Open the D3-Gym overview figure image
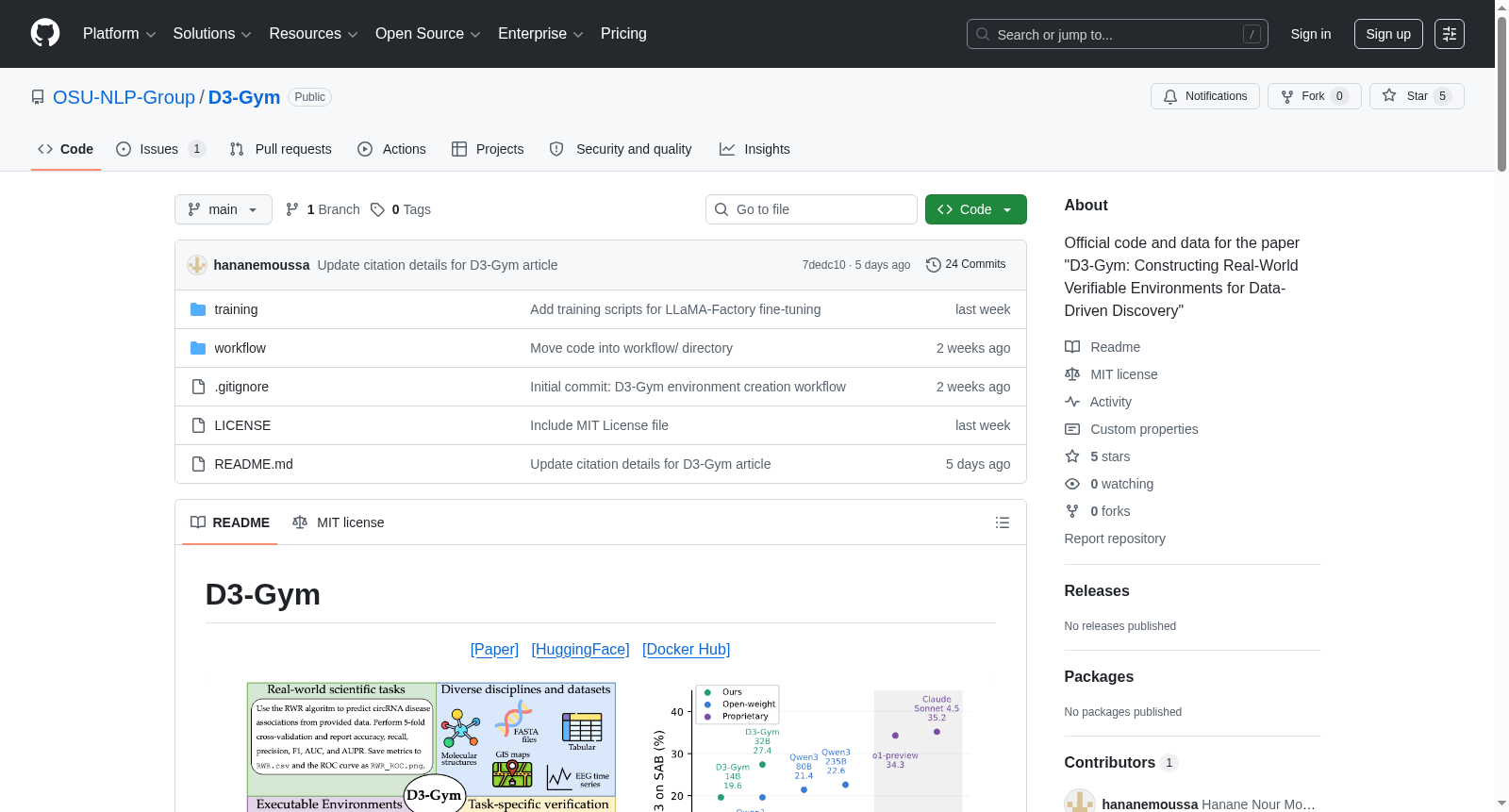 pos(601,747)
